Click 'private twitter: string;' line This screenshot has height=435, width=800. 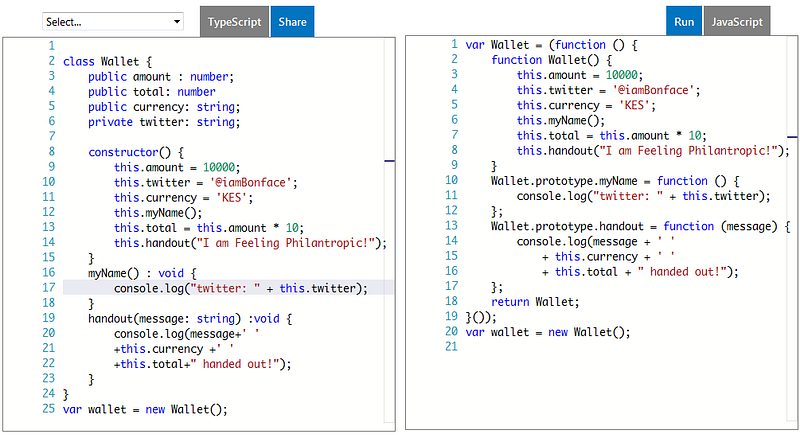pos(164,122)
